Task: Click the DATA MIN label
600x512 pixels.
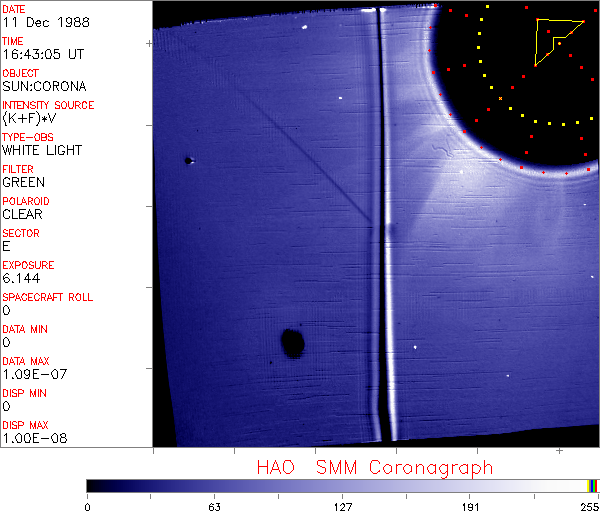Action: (25, 329)
